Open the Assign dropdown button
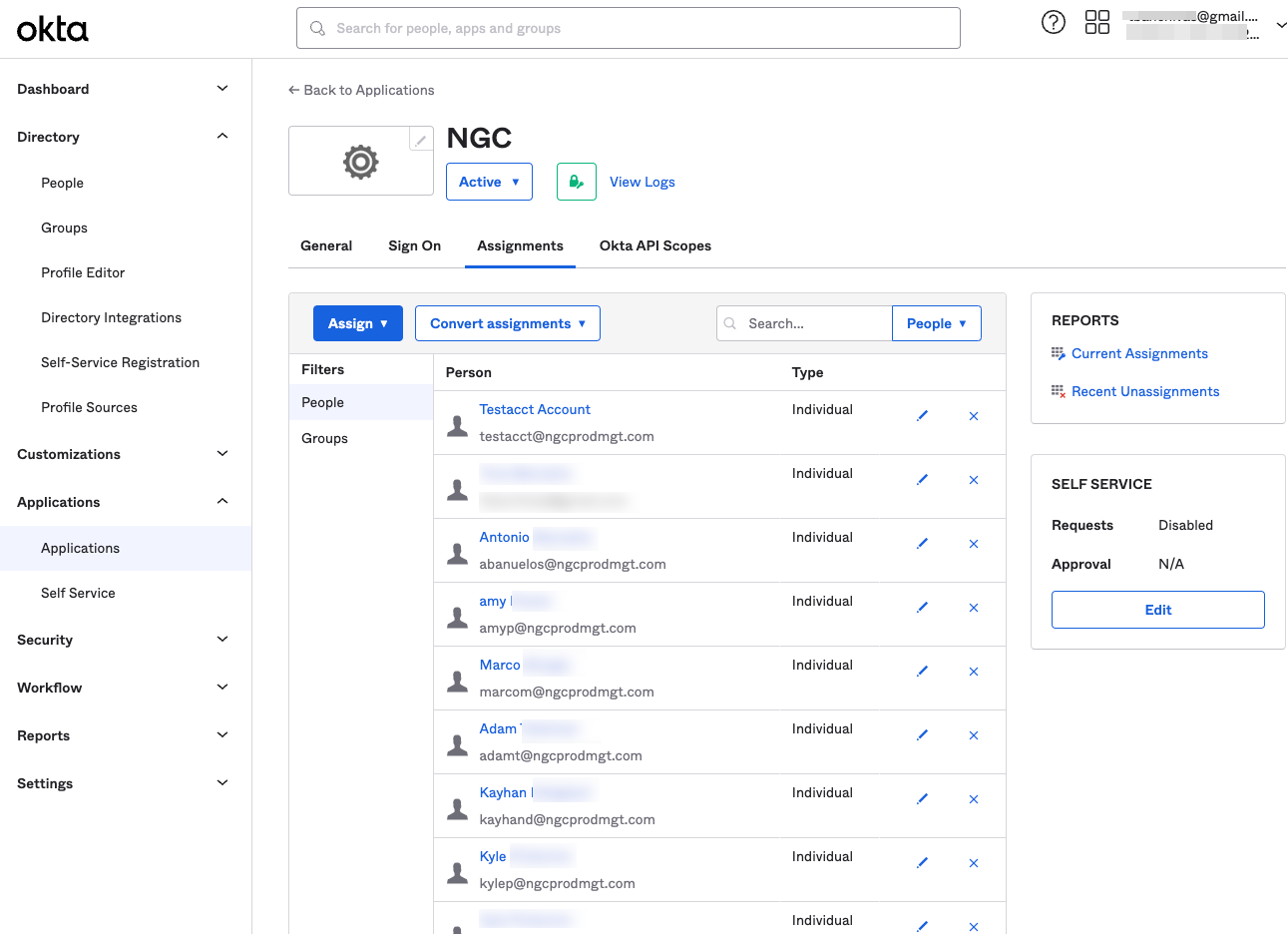The image size is (1288, 934). click(x=357, y=323)
